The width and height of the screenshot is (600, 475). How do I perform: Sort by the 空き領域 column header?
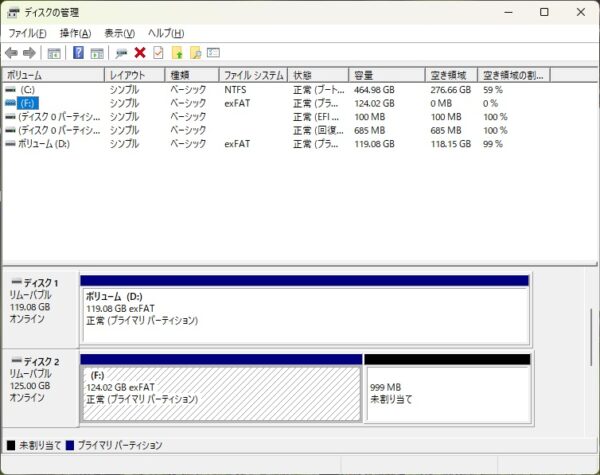451,75
